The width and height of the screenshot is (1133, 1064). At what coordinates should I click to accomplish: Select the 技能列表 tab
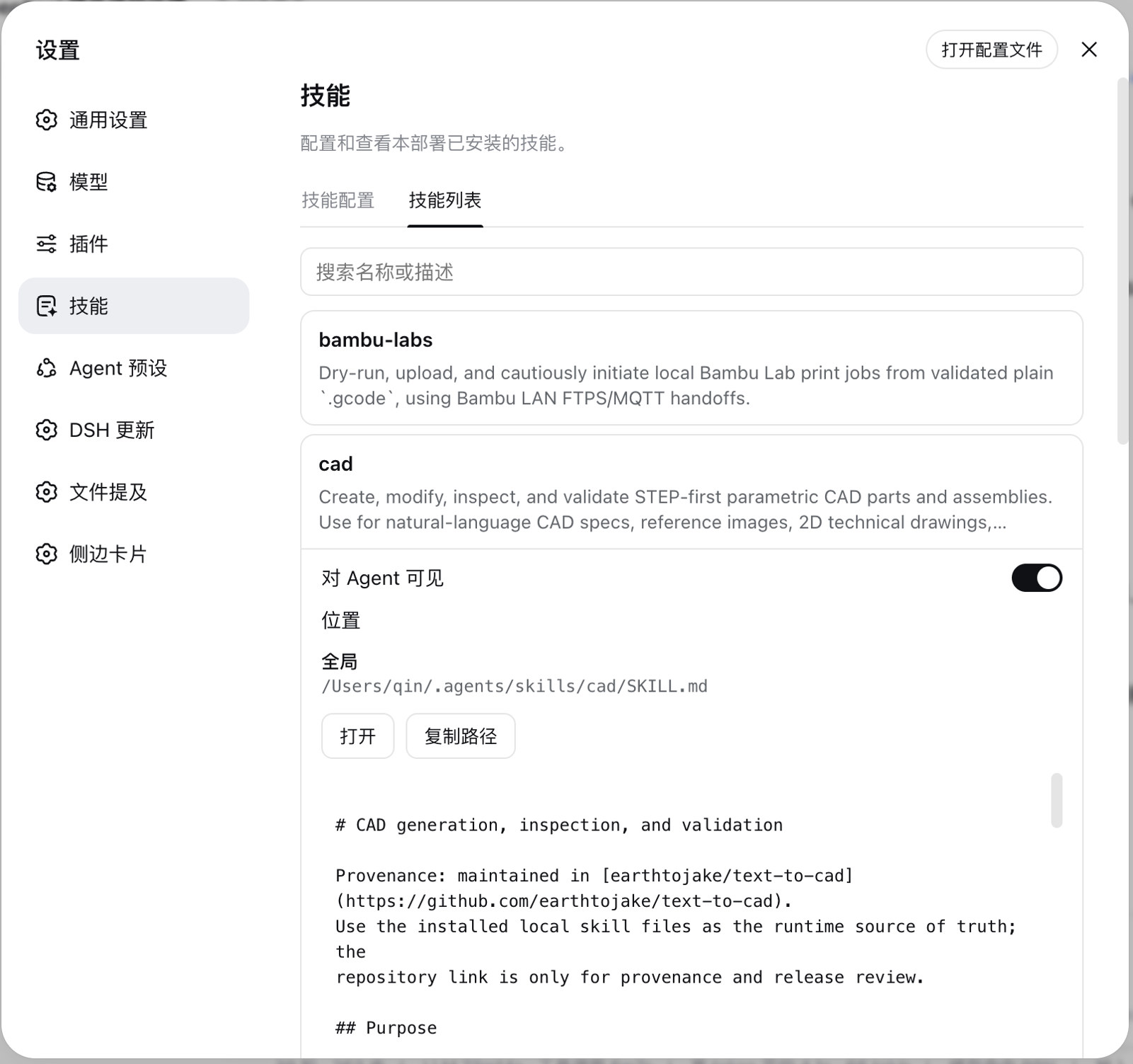(x=445, y=200)
